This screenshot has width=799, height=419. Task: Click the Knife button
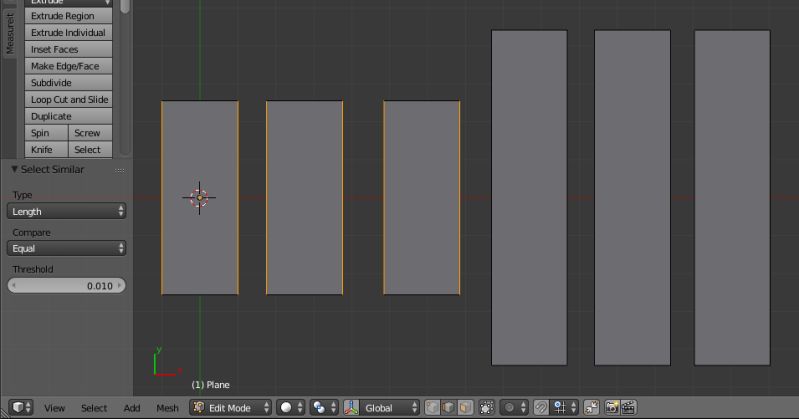pos(46,150)
